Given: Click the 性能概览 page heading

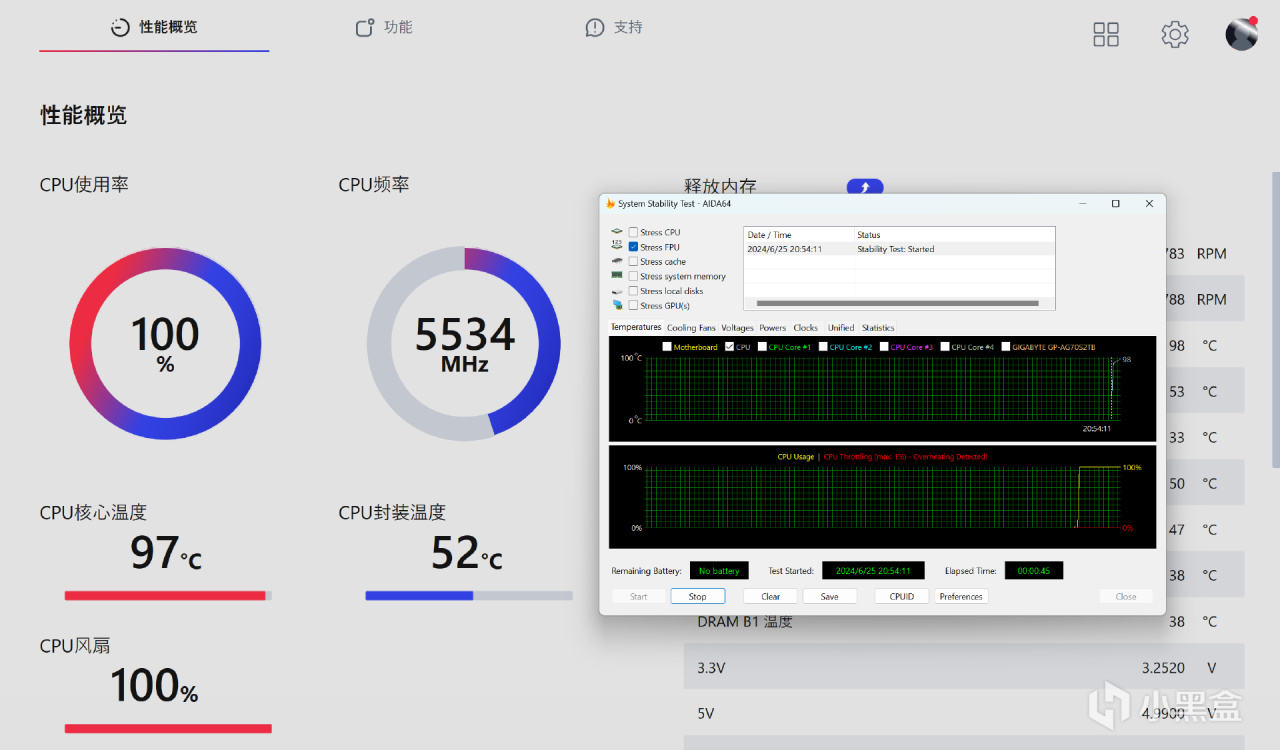Looking at the screenshot, I should [84, 115].
